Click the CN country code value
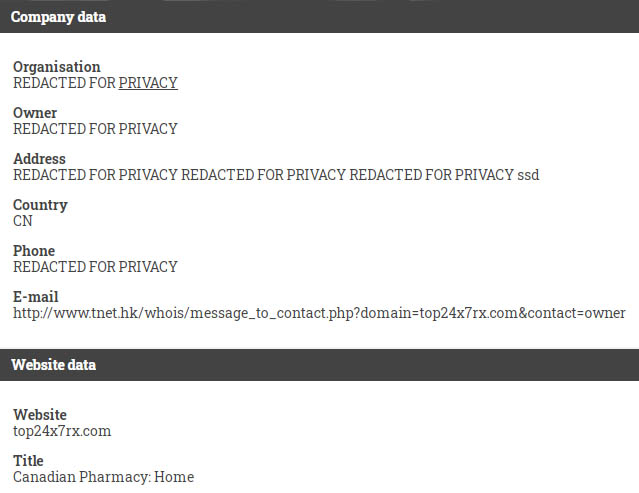The width and height of the screenshot is (639, 493). coord(23,221)
